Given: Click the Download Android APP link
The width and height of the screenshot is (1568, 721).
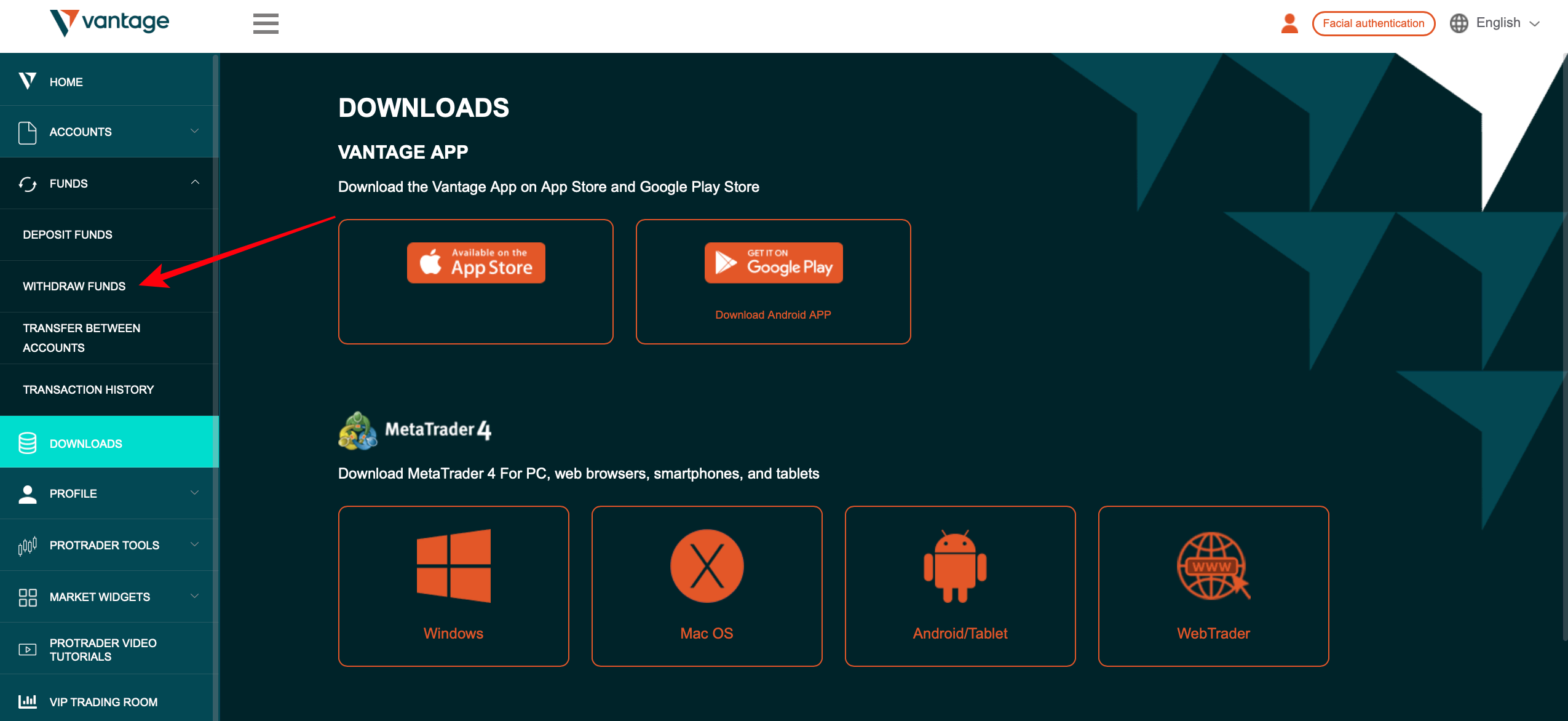Looking at the screenshot, I should pos(774,314).
